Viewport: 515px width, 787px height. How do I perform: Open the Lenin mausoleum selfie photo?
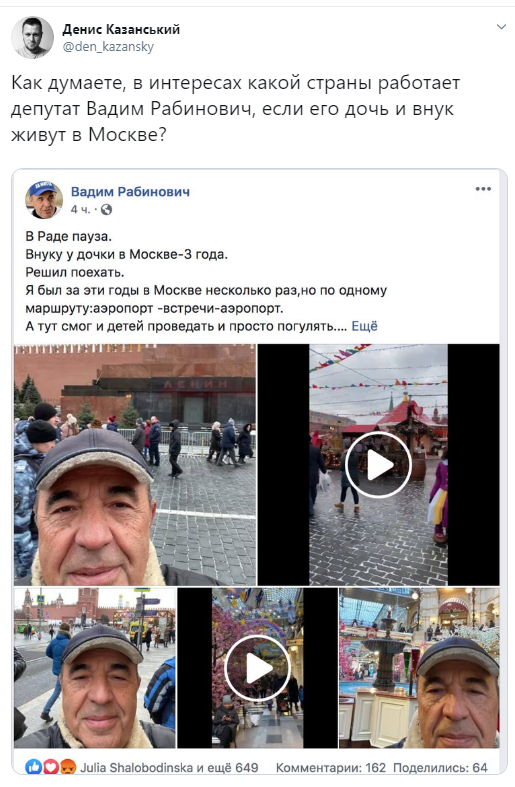click(x=135, y=465)
